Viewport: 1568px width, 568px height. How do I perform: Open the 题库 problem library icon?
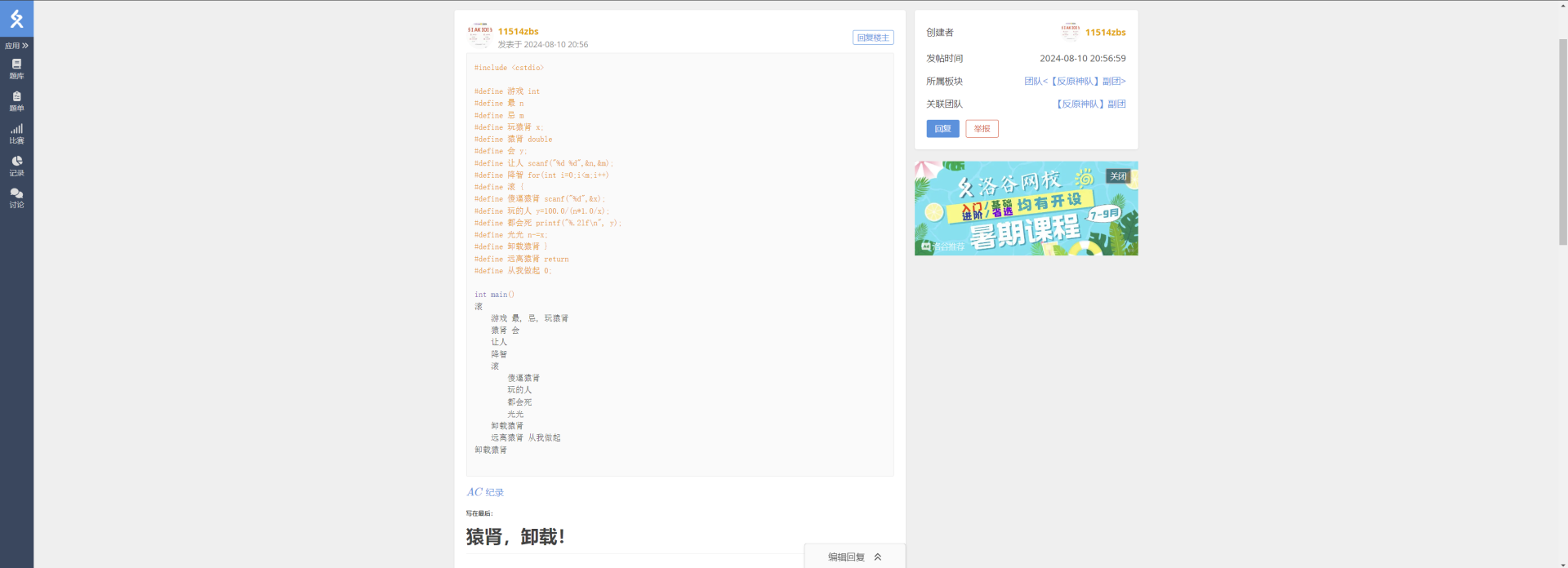[16, 69]
